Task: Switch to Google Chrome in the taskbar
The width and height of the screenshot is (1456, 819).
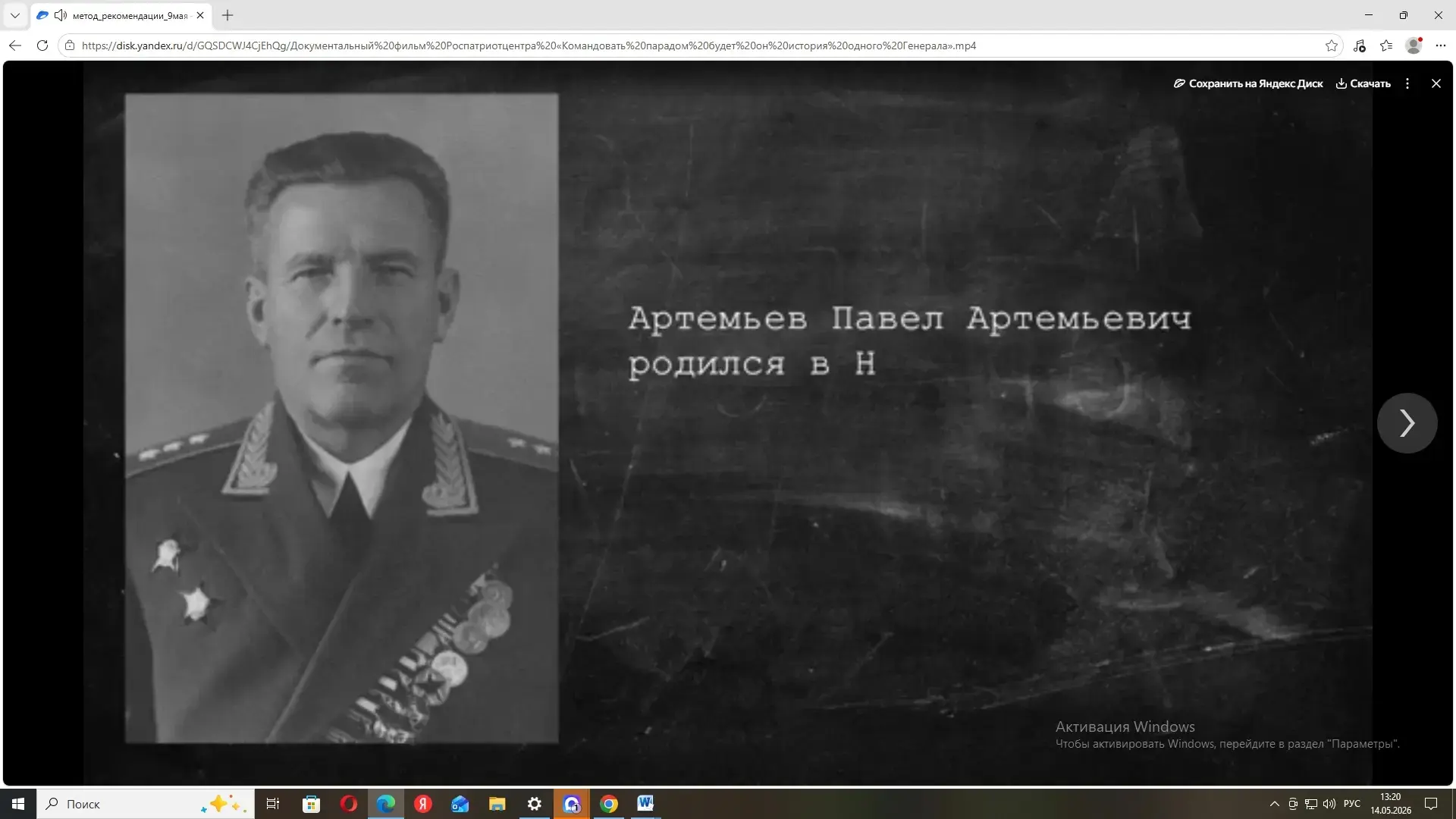Action: pyautogui.click(x=609, y=804)
